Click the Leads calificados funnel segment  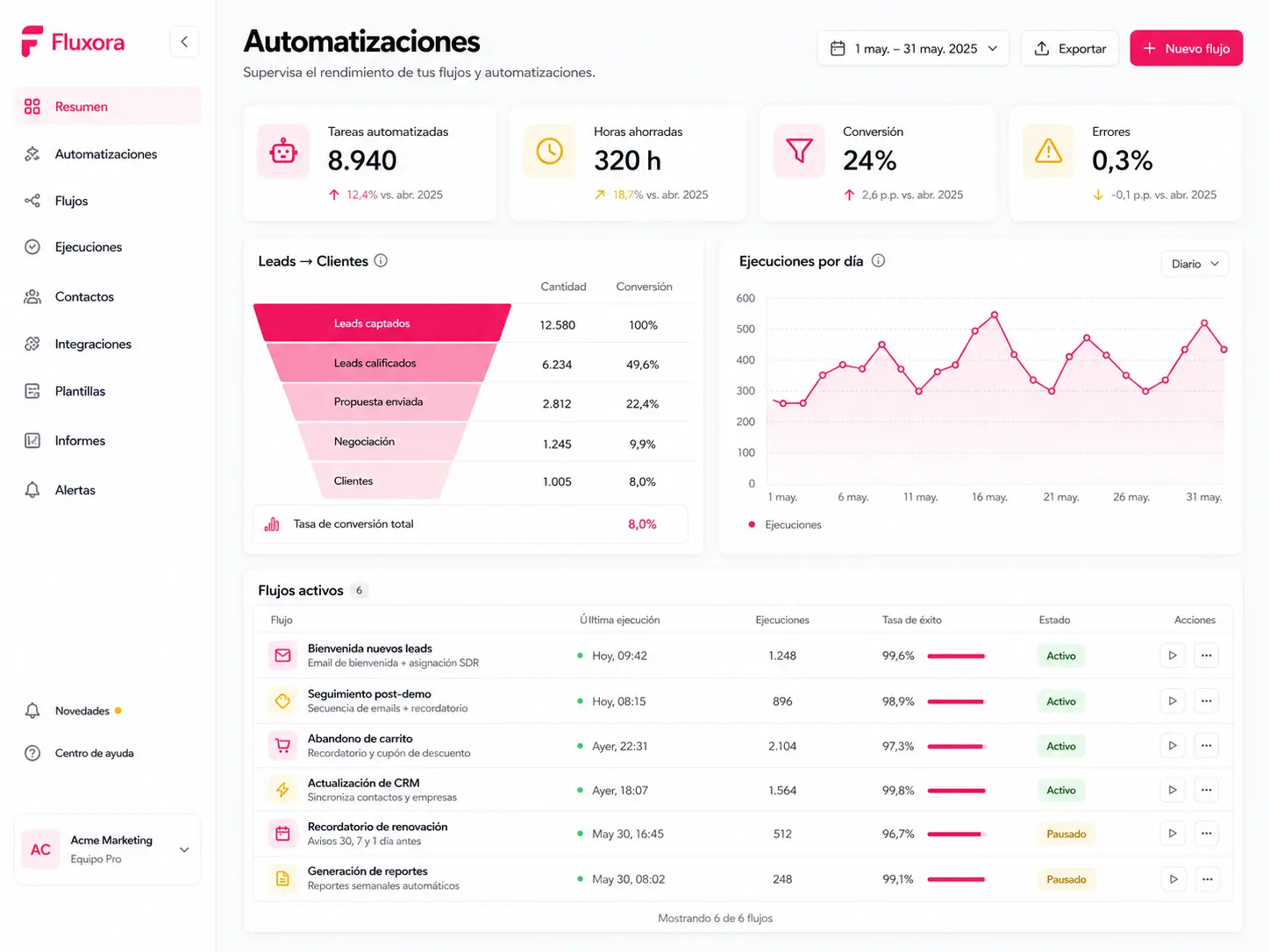382,363
